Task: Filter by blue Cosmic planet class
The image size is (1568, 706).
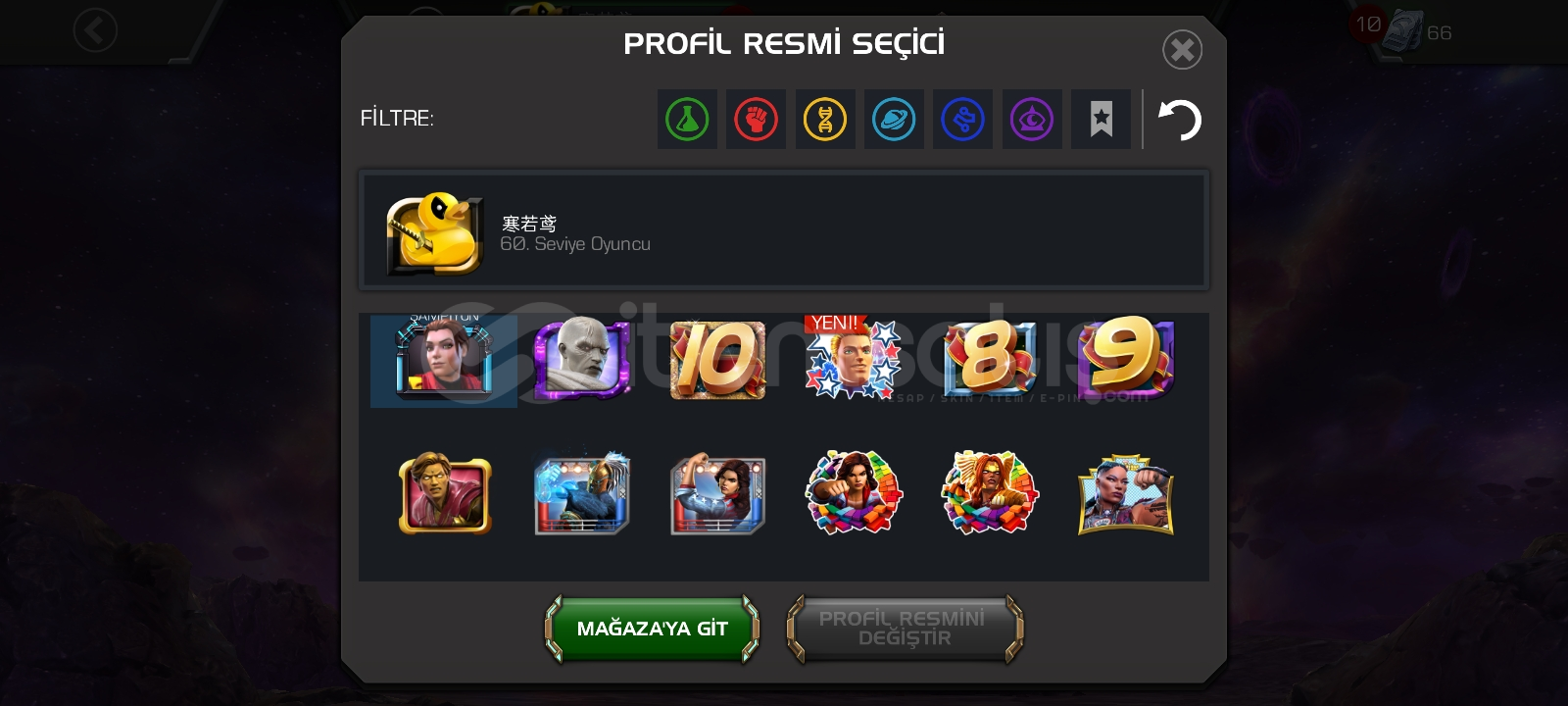Action: [x=894, y=120]
